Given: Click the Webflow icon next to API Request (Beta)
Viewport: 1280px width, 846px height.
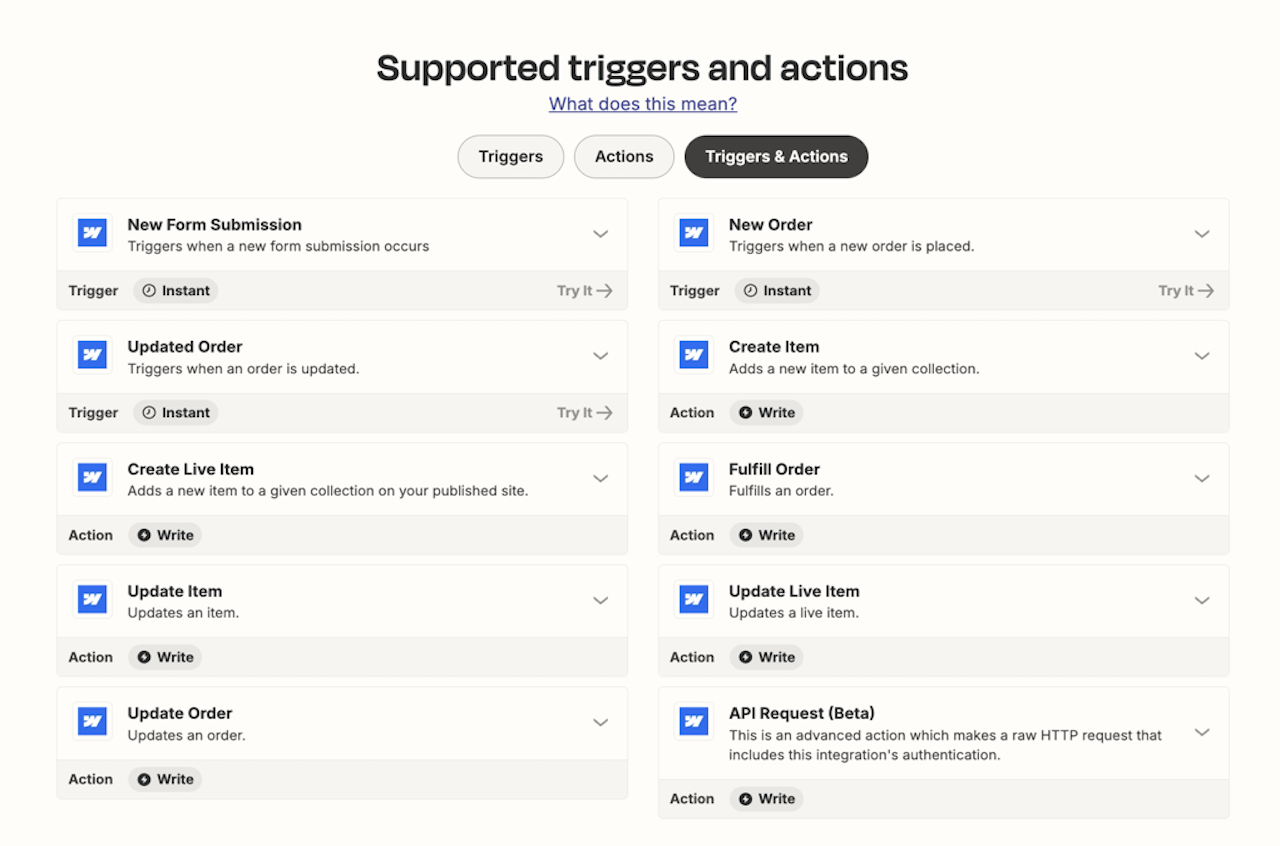Looking at the screenshot, I should 694,721.
